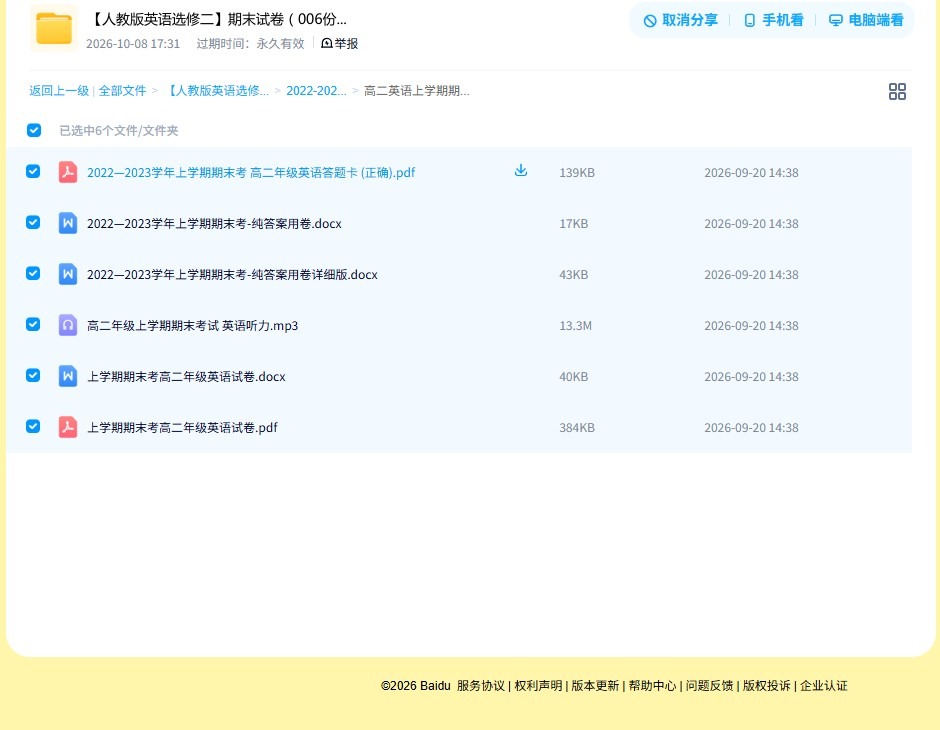Open file 上学期期末考高二年级英语试卷.pdf
This screenshot has height=730, width=940.
coord(182,427)
